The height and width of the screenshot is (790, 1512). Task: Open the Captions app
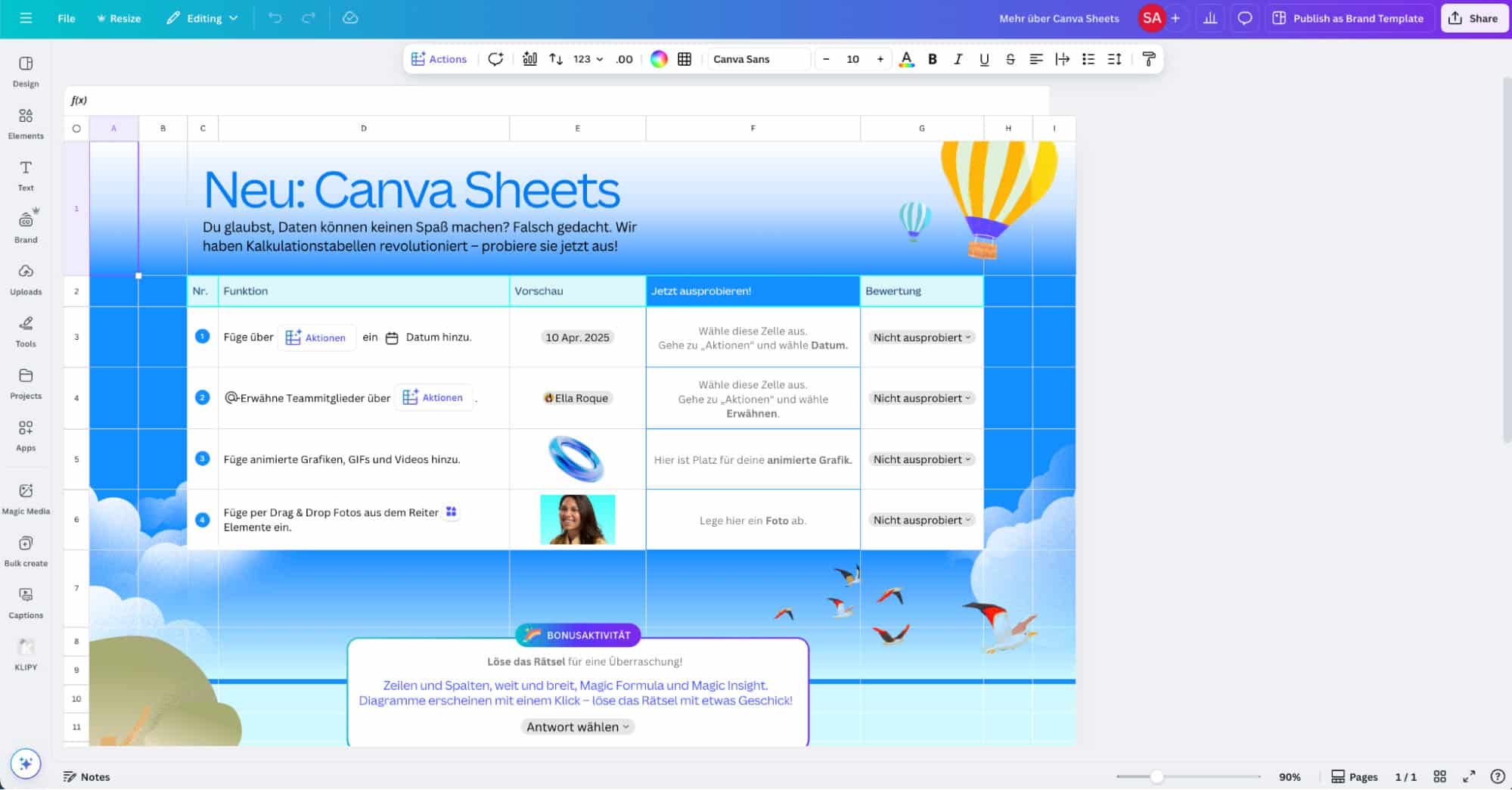[26, 604]
